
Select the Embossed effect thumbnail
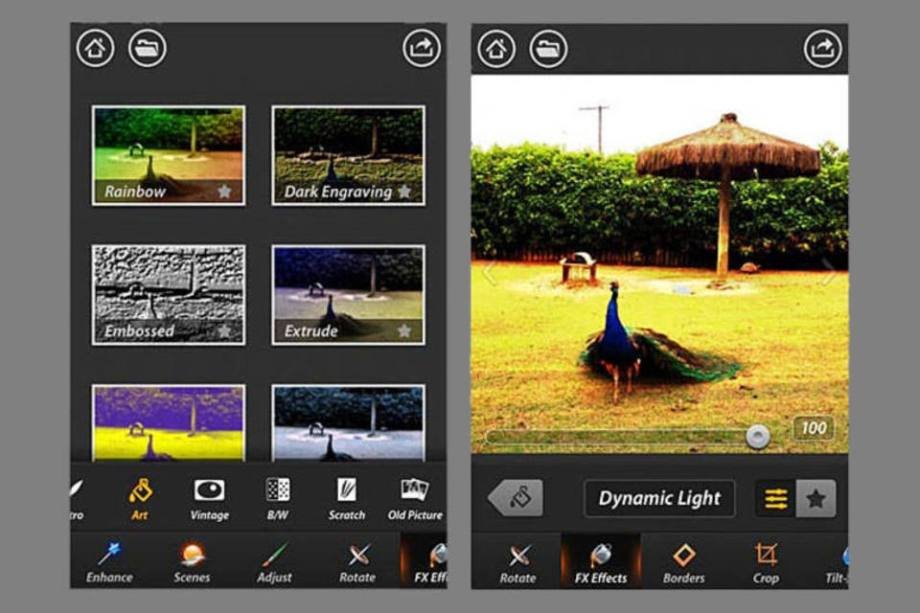168,295
